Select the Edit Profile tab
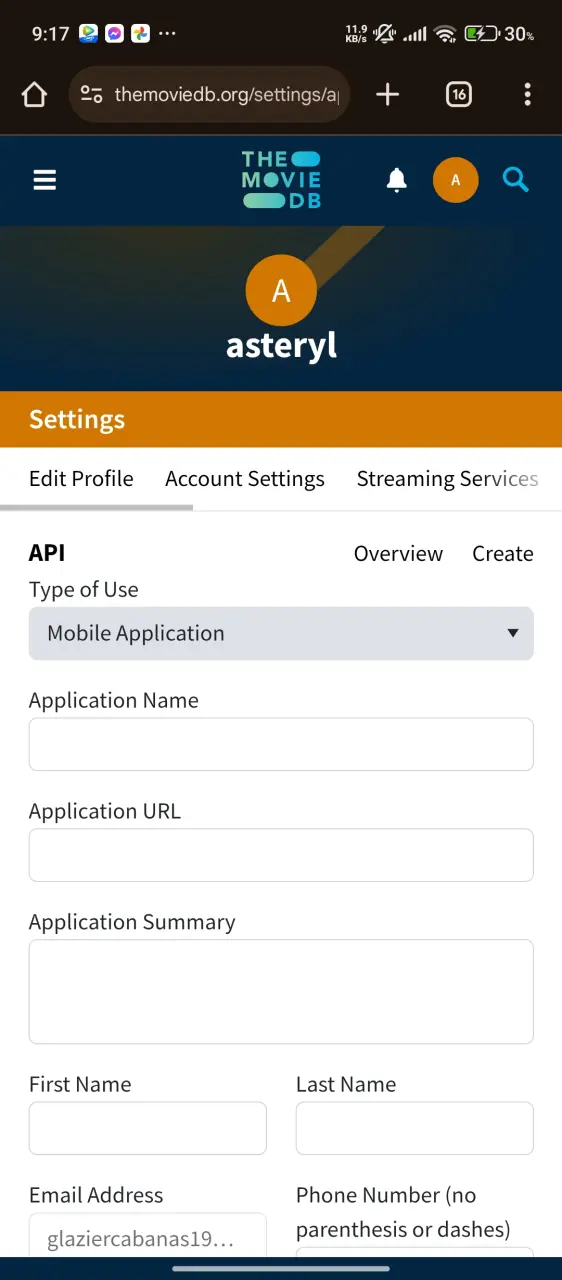 point(81,479)
